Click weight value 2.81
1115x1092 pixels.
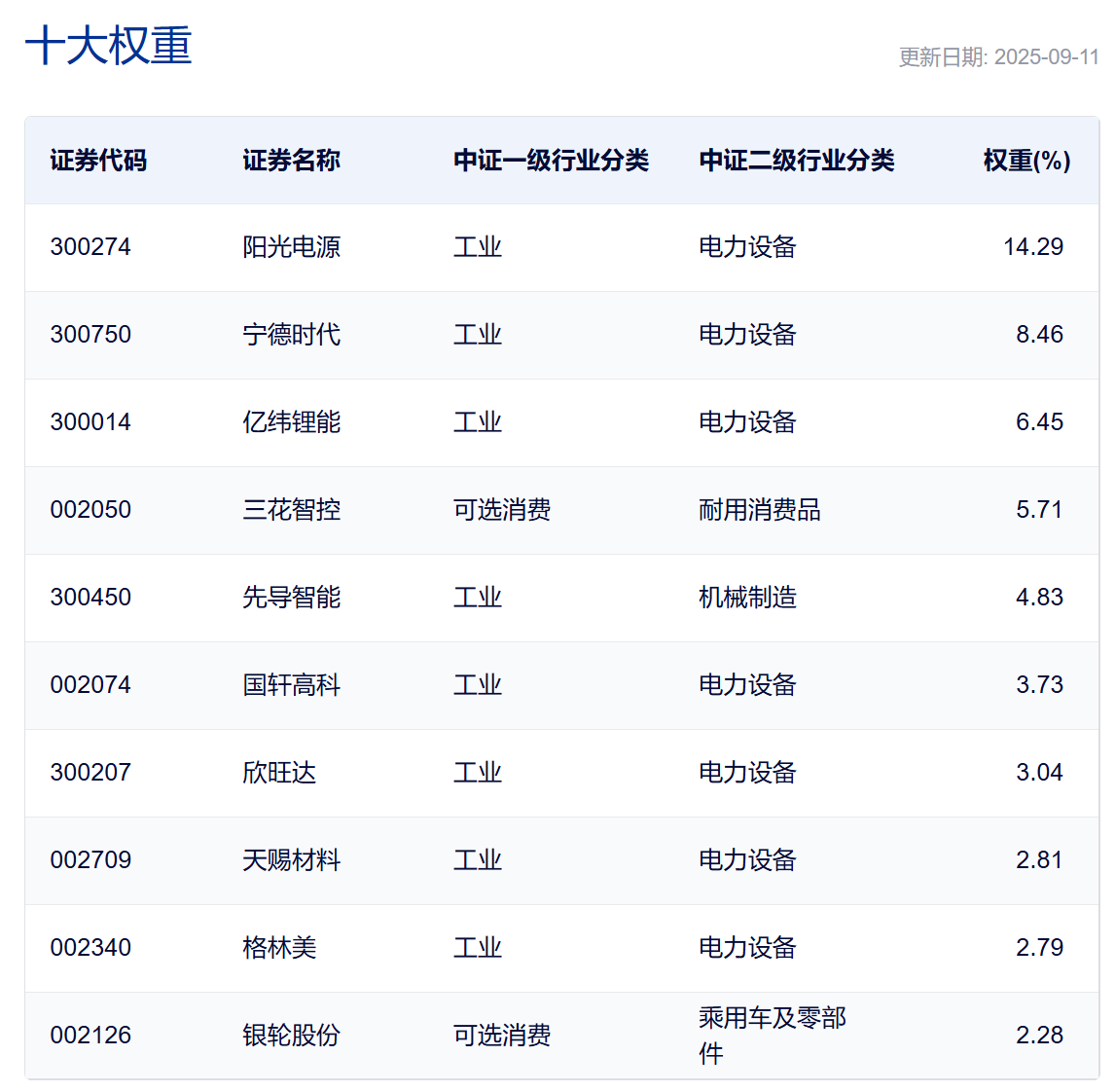(x=1040, y=860)
